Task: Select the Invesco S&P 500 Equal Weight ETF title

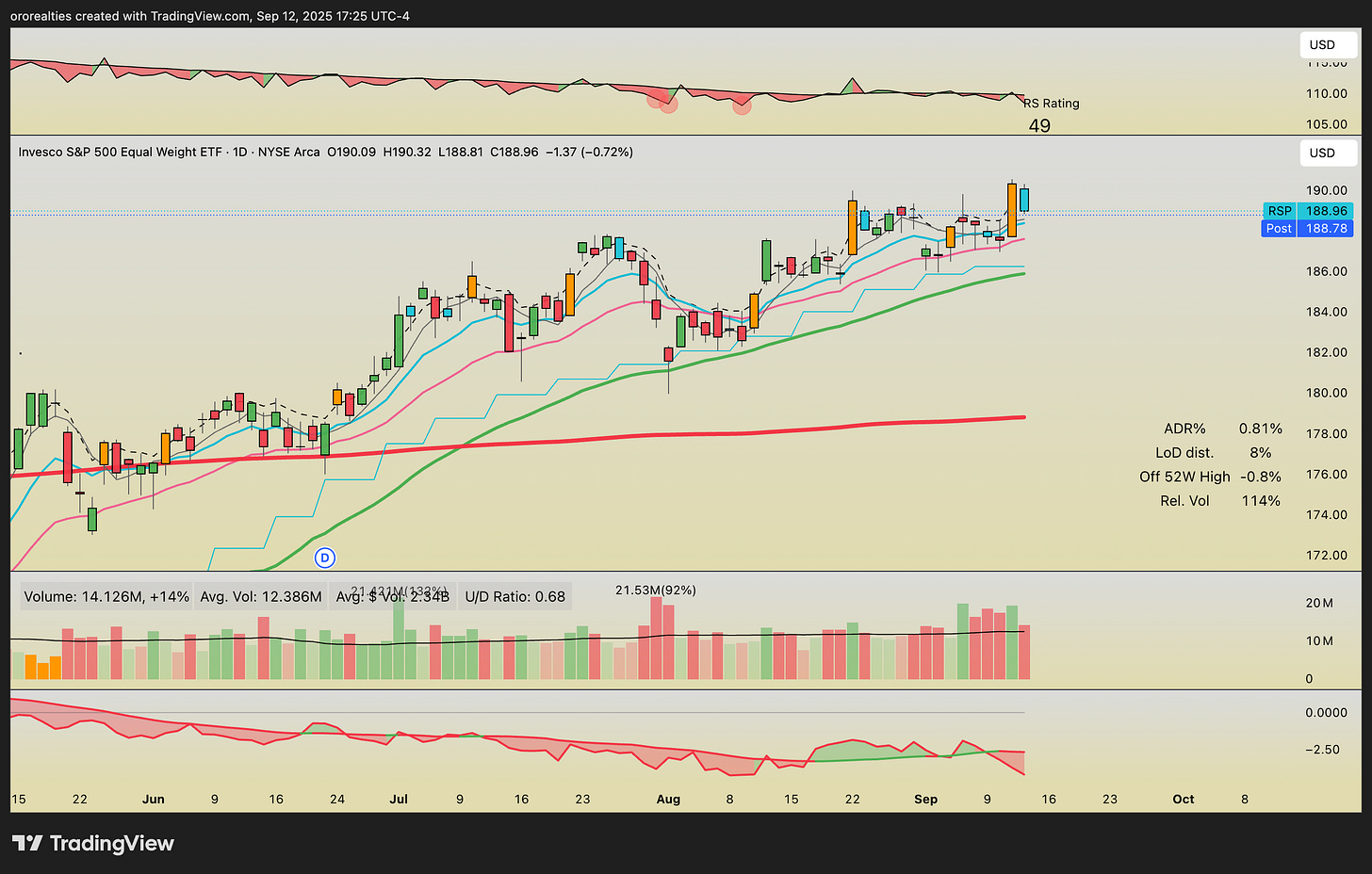Action: point(121,152)
